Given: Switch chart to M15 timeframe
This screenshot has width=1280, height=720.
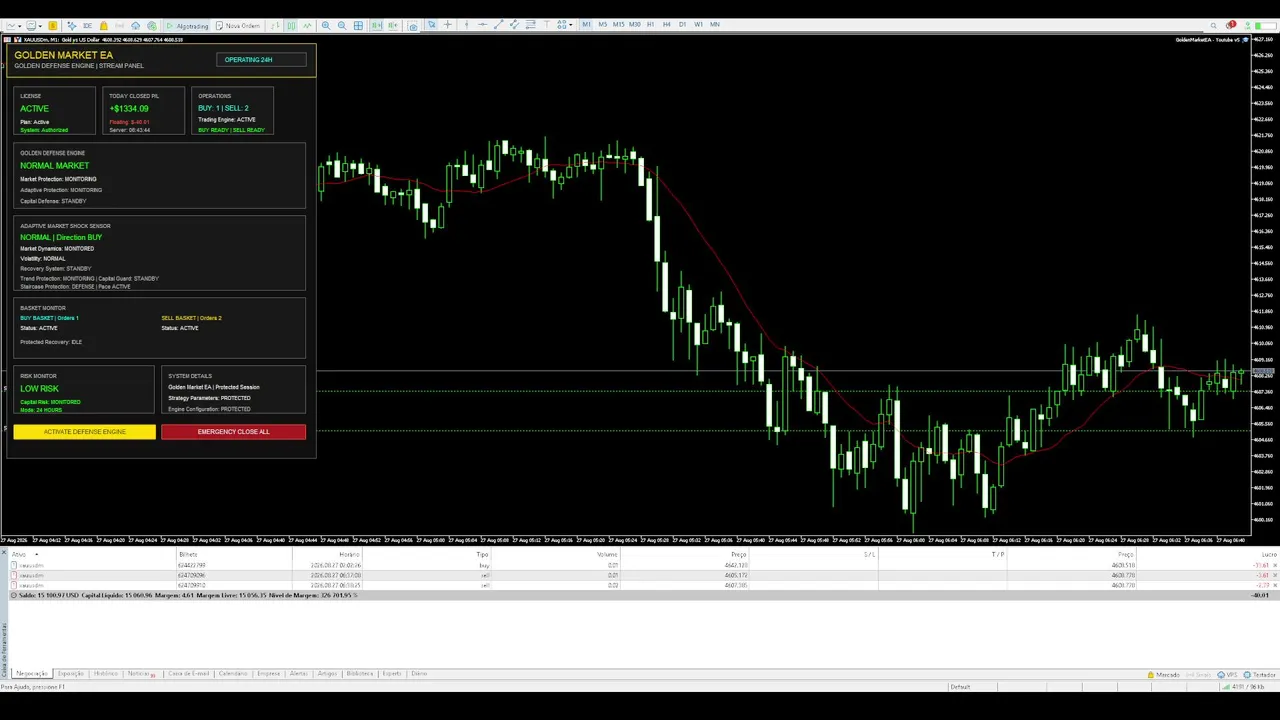Looking at the screenshot, I should pos(618,24).
